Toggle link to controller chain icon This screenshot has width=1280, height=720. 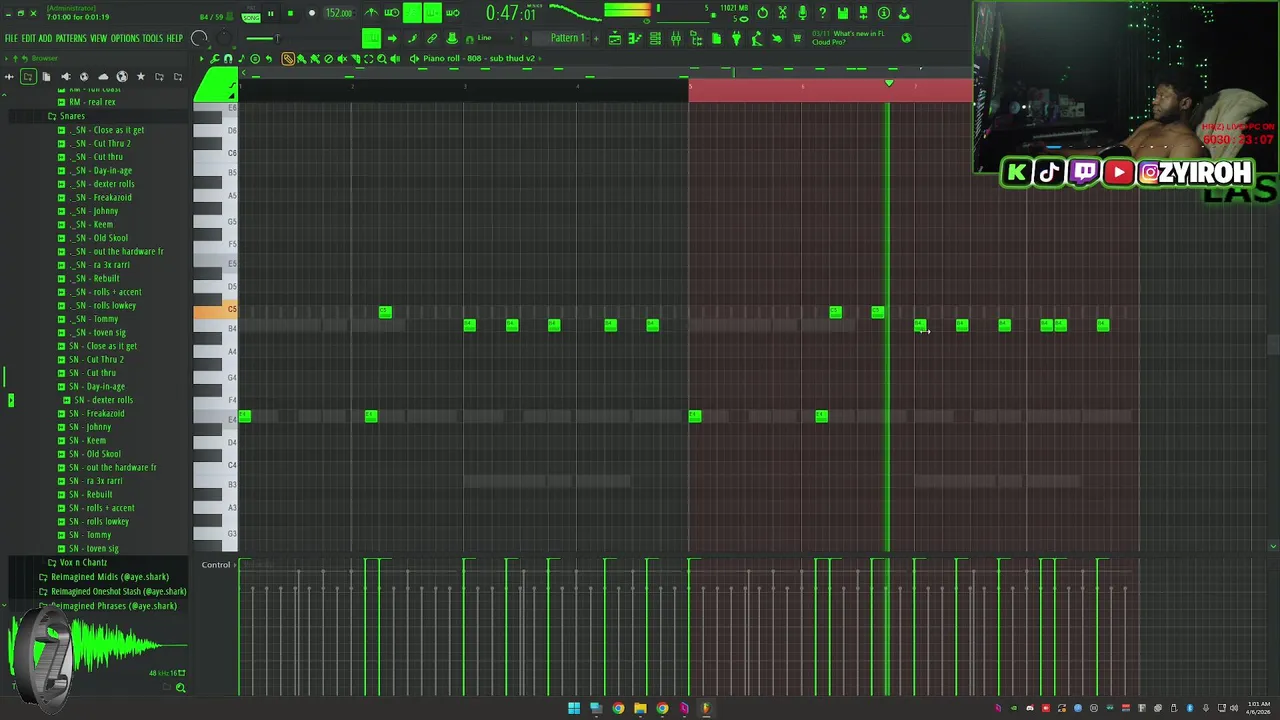(x=432, y=38)
